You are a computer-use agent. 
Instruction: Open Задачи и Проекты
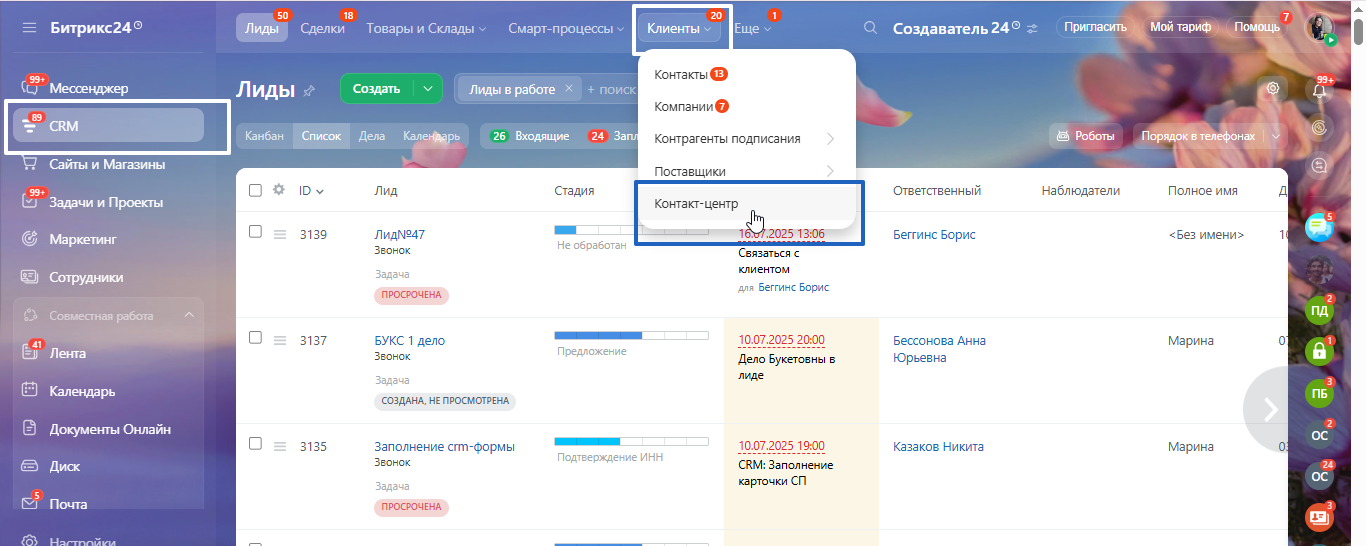coord(108,202)
